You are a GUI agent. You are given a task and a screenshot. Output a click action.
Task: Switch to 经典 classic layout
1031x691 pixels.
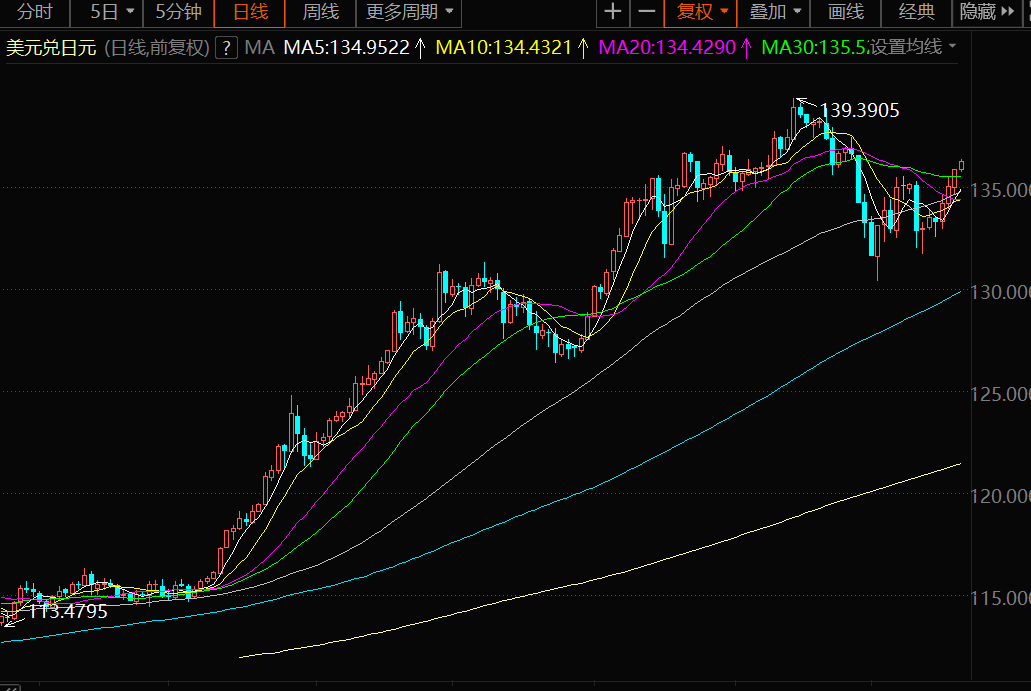click(917, 12)
